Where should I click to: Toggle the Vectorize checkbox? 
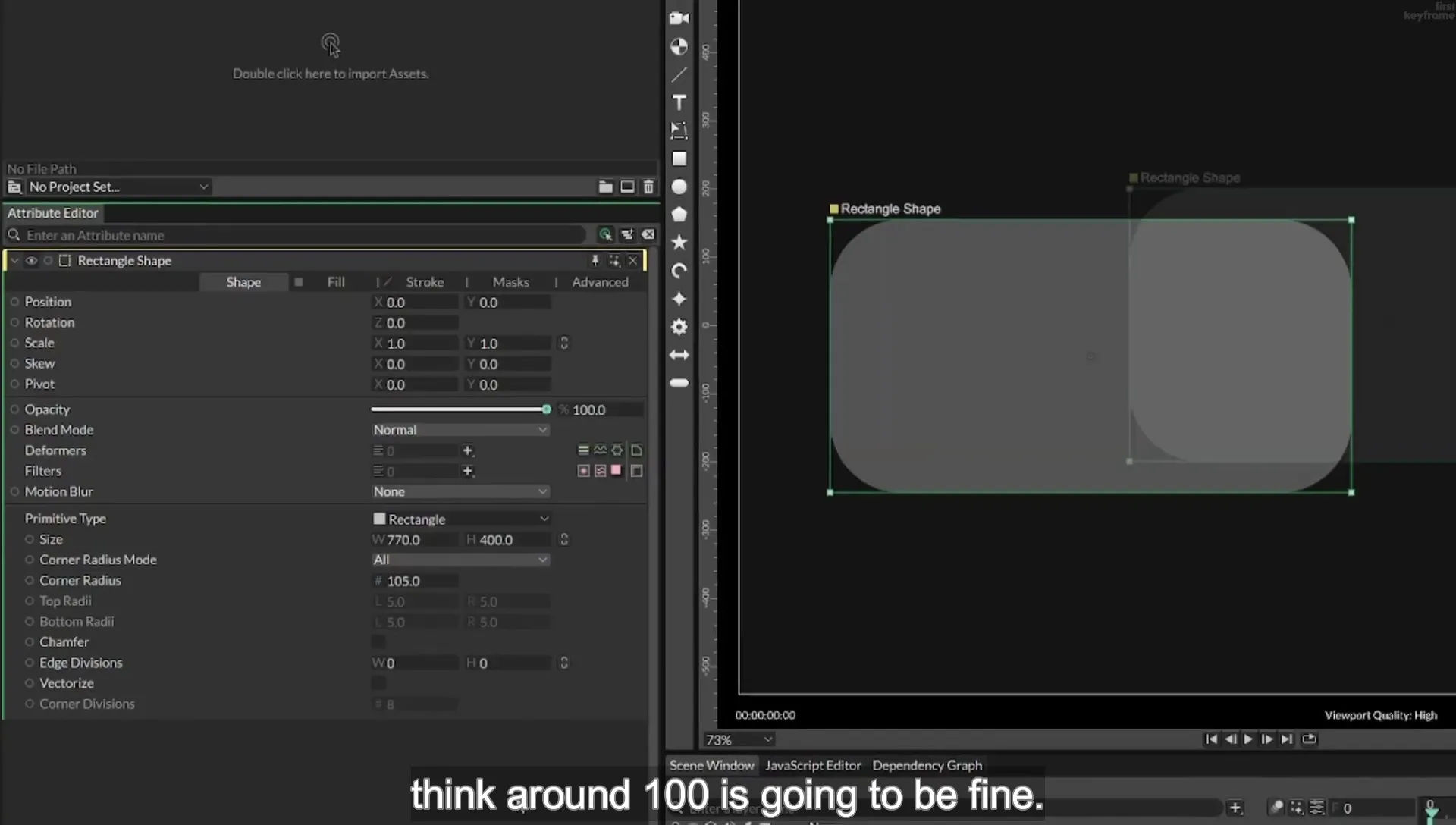click(378, 683)
